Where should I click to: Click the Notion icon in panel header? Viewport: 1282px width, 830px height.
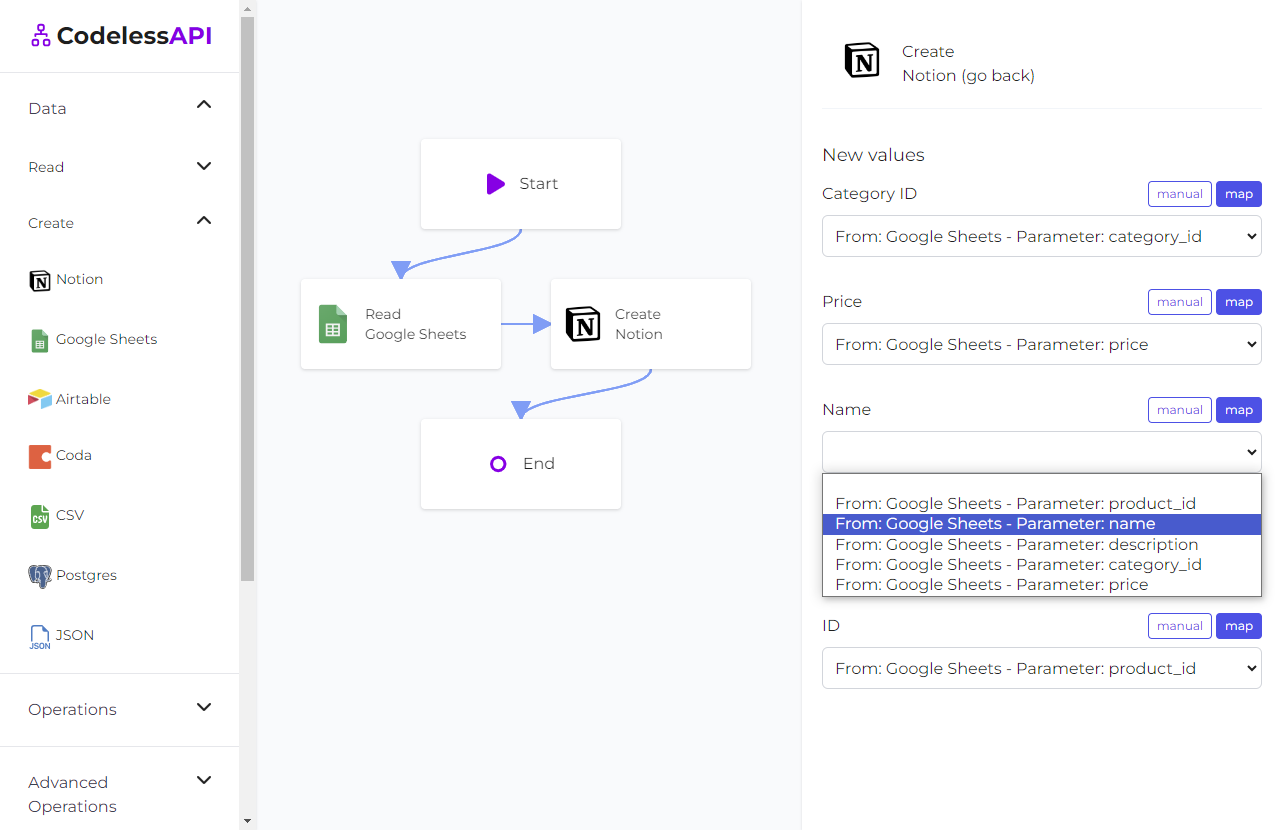(862, 61)
